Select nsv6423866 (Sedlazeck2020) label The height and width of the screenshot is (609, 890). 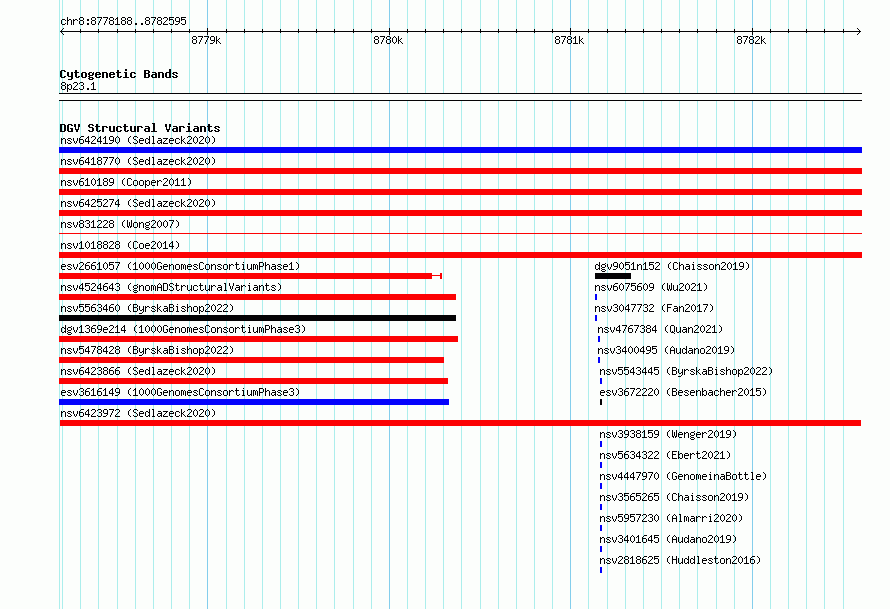coord(138,371)
